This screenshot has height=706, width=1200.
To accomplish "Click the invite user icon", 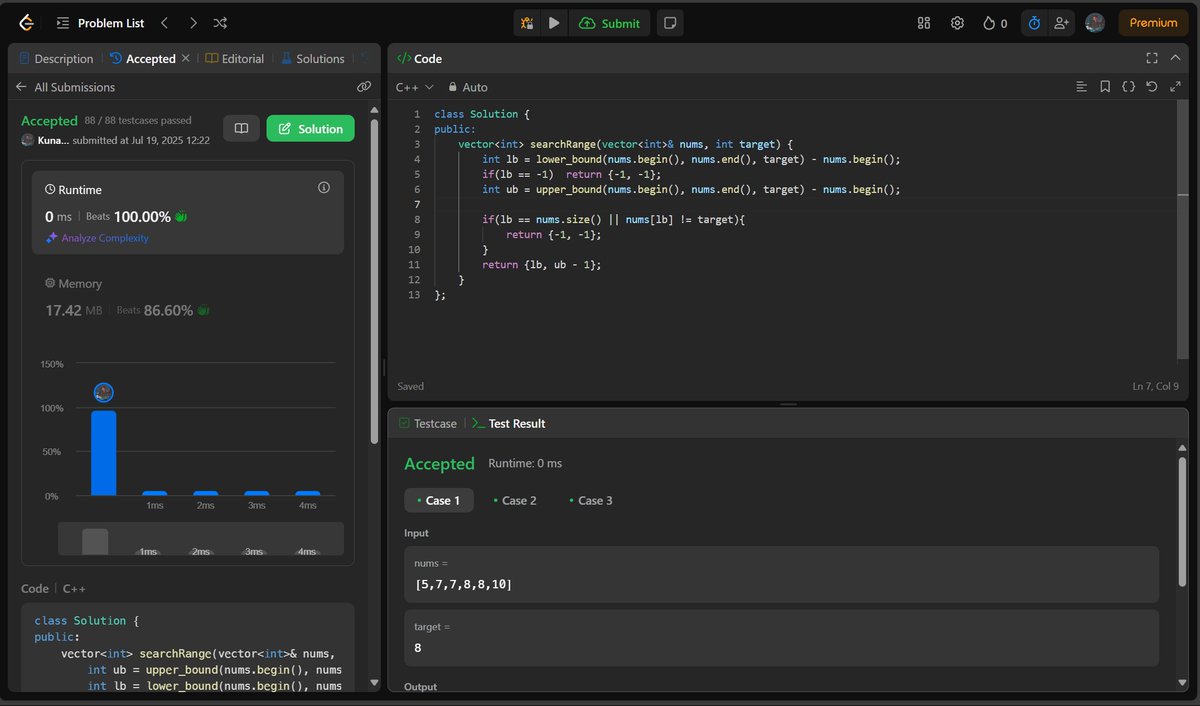I will (1061, 23).
